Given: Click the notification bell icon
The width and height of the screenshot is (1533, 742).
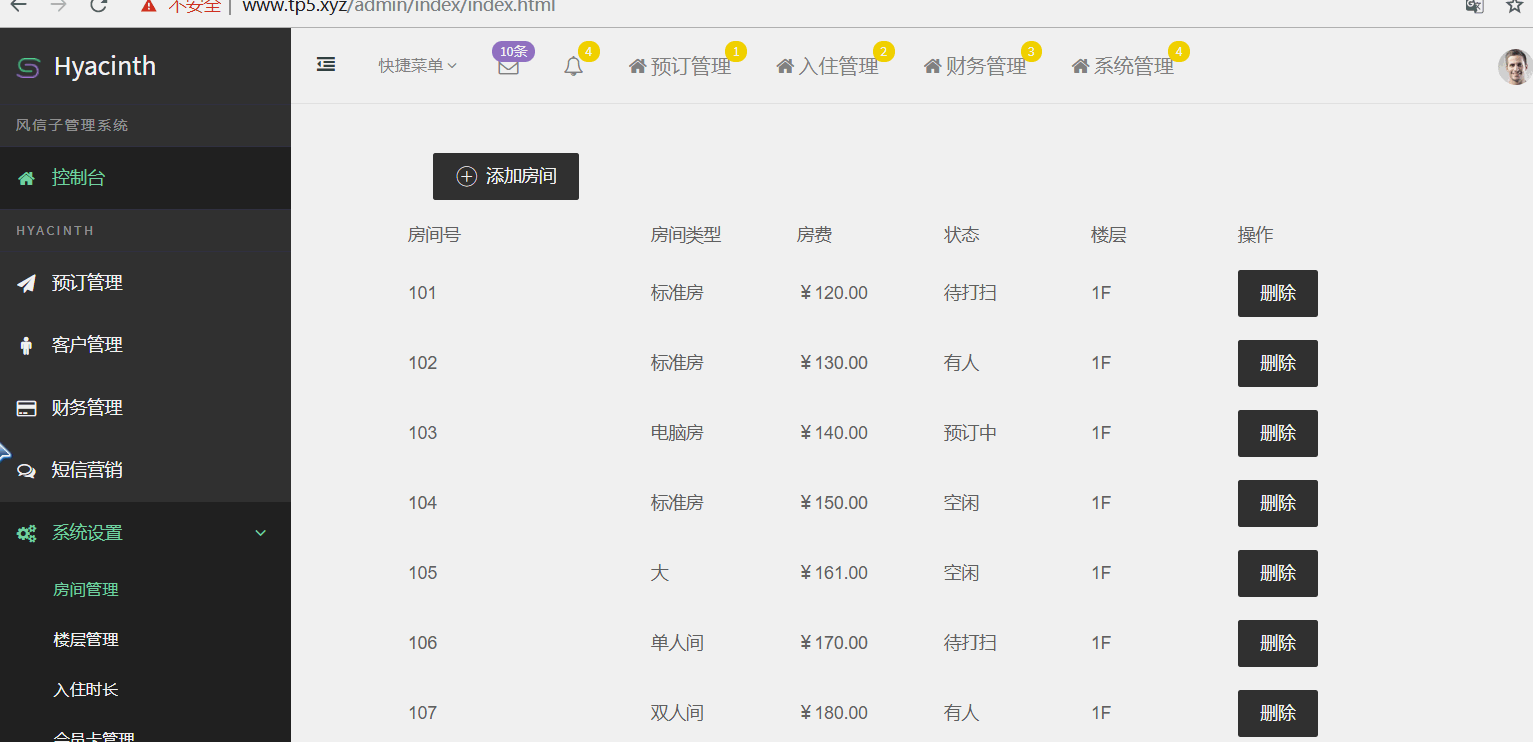Looking at the screenshot, I should [x=573, y=67].
